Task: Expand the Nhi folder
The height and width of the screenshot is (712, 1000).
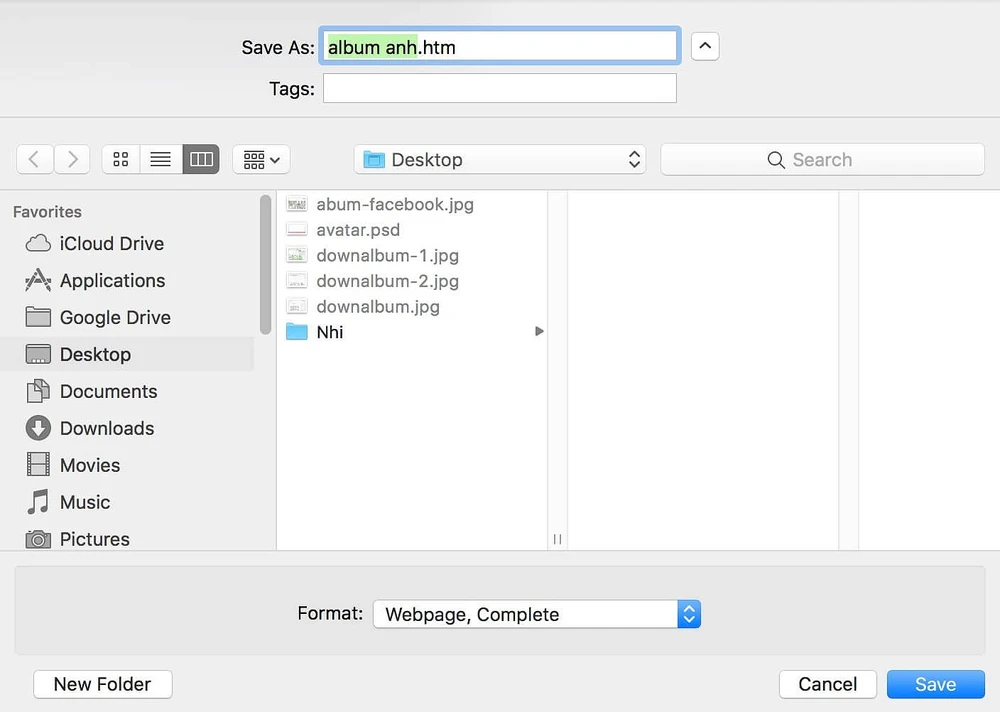Action: (x=329, y=332)
